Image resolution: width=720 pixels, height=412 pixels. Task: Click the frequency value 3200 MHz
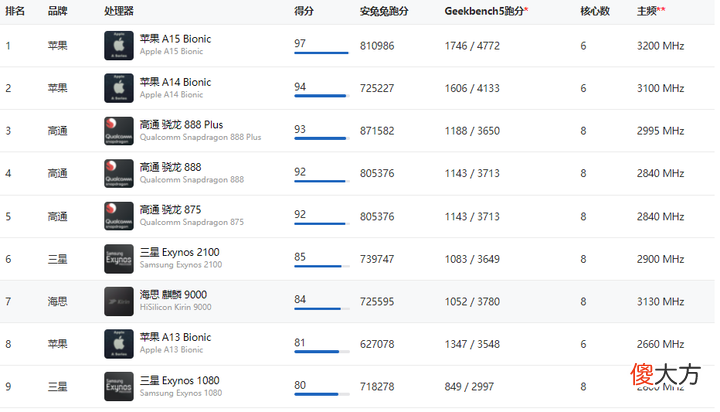click(660, 46)
